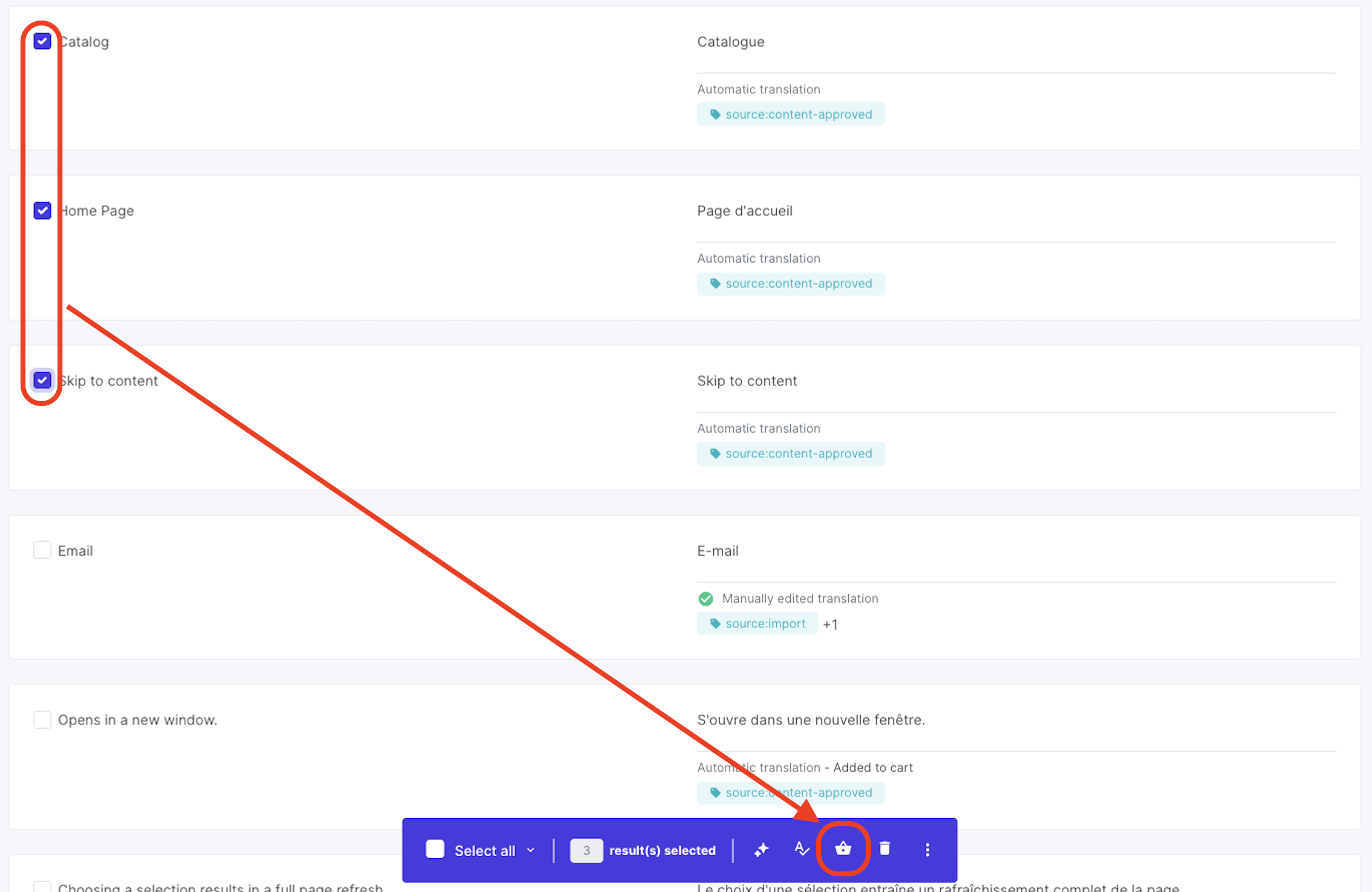Viewport: 1372px width, 892px height.
Task: Open the three-dot more actions menu
Action: point(927,850)
